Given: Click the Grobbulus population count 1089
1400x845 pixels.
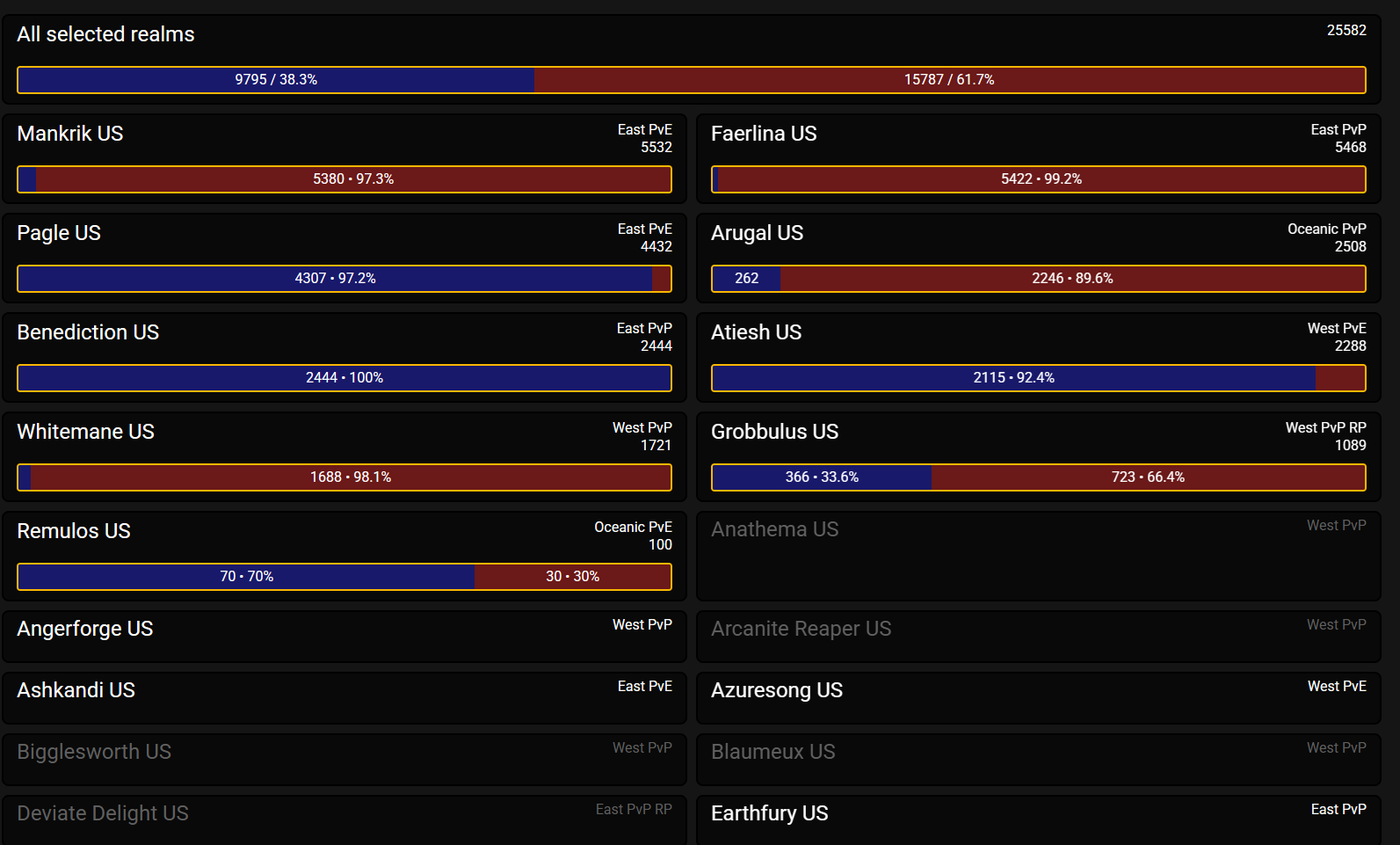Looking at the screenshot, I should coord(1351,446).
